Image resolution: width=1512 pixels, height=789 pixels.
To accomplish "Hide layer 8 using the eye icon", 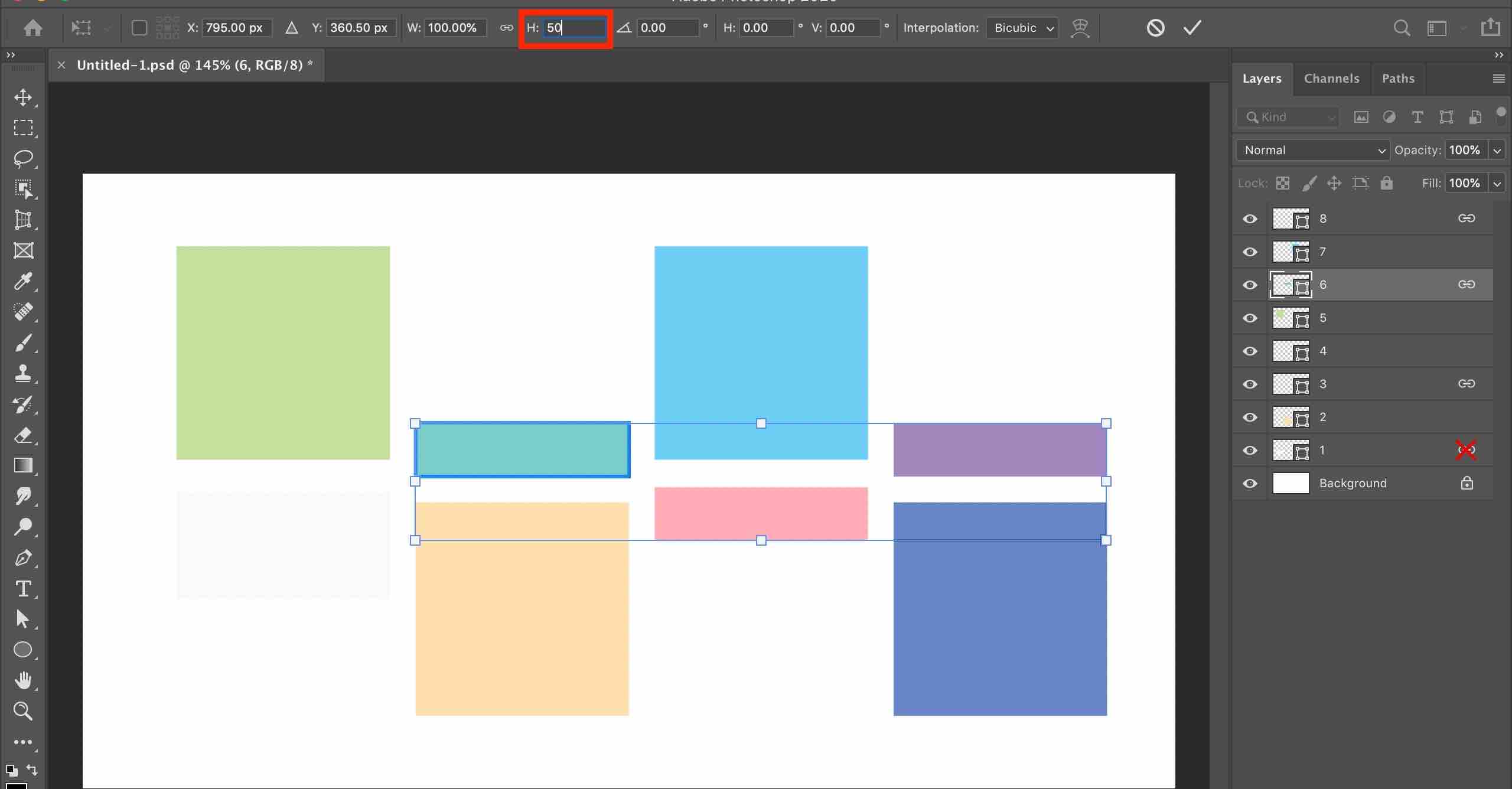I will pyautogui.click(x=1250, y=219).
